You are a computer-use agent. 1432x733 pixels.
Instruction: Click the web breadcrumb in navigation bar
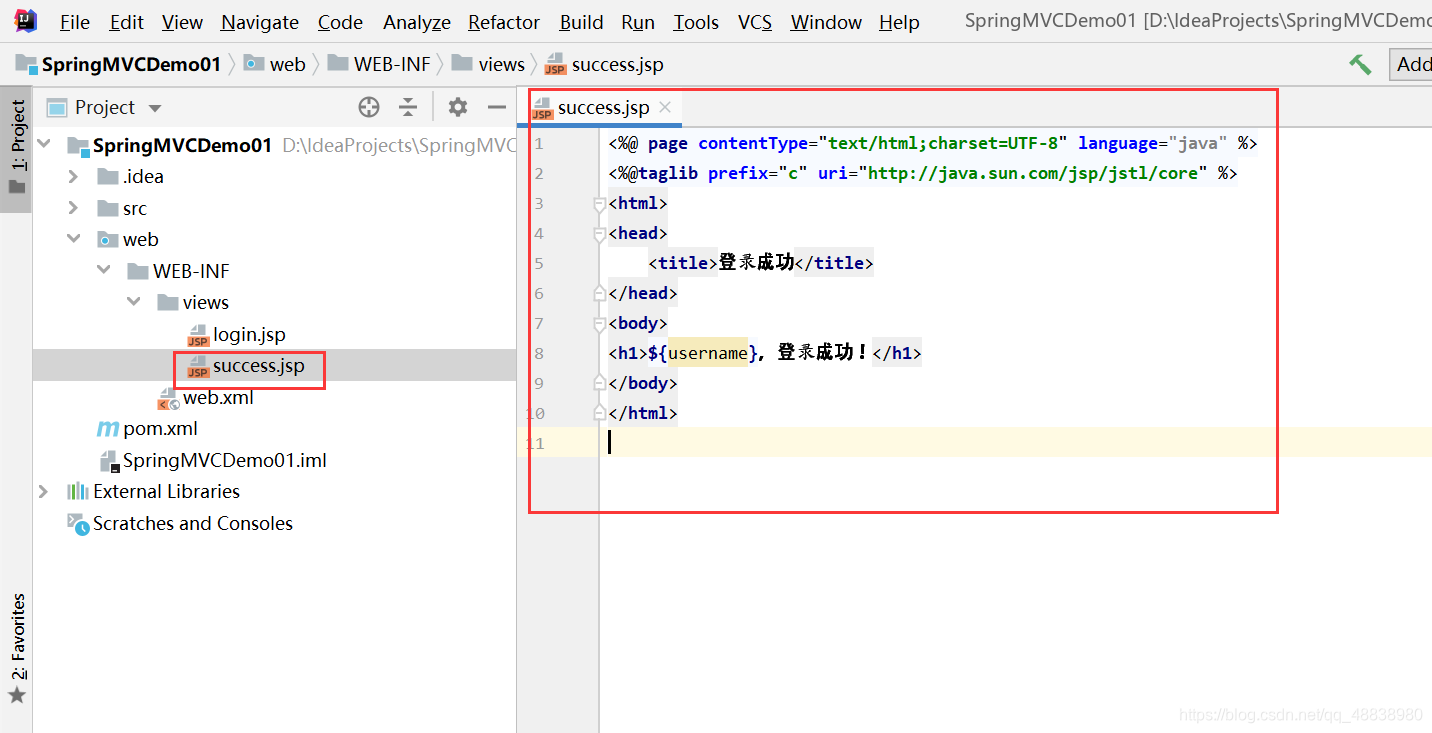[x=275, y=64]
